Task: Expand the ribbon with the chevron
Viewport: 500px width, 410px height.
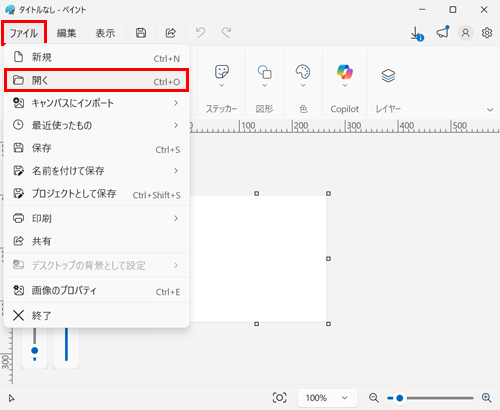Action: (x=490, y=110)
